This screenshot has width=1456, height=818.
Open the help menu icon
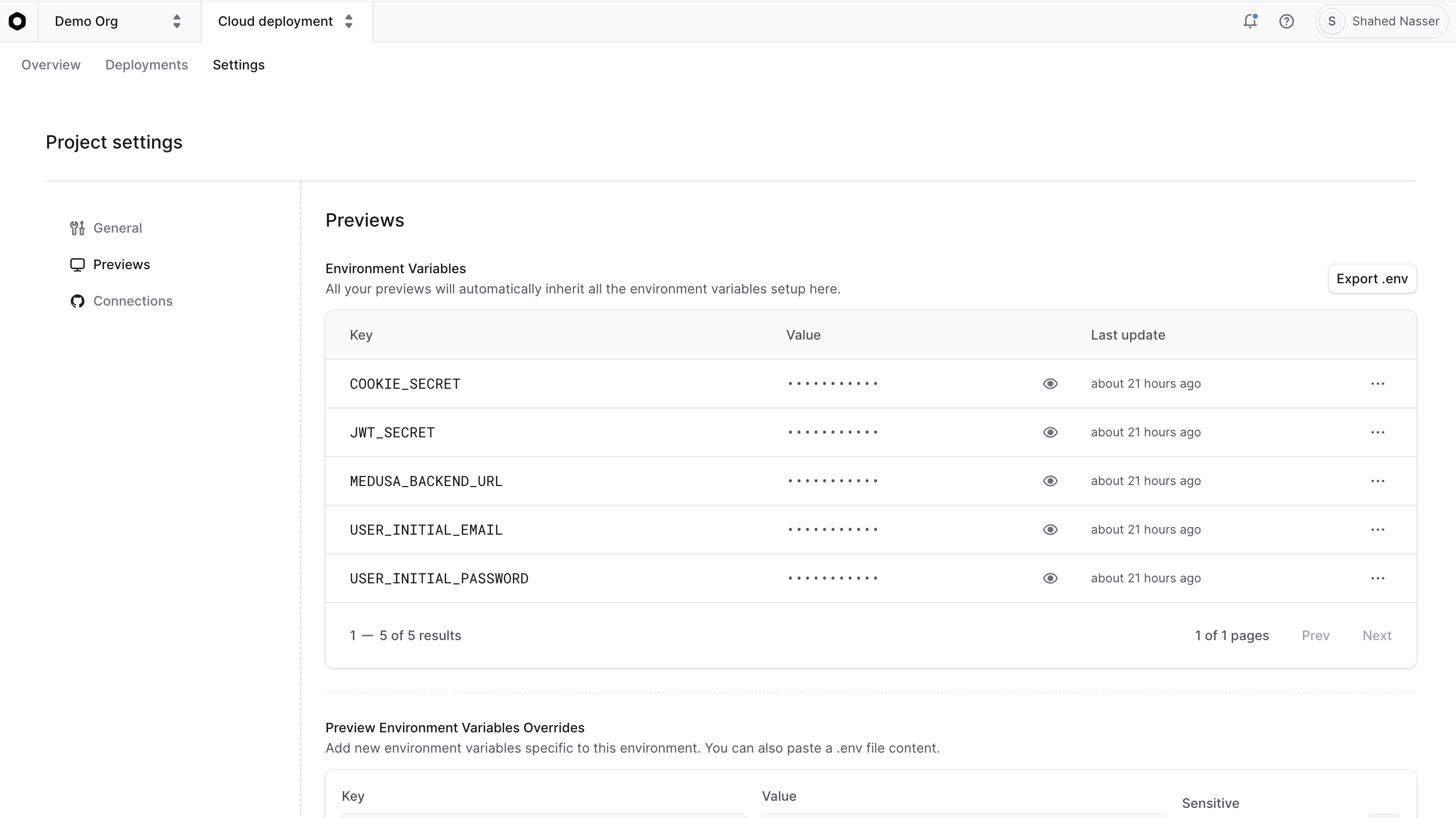tap(1287, 21)
